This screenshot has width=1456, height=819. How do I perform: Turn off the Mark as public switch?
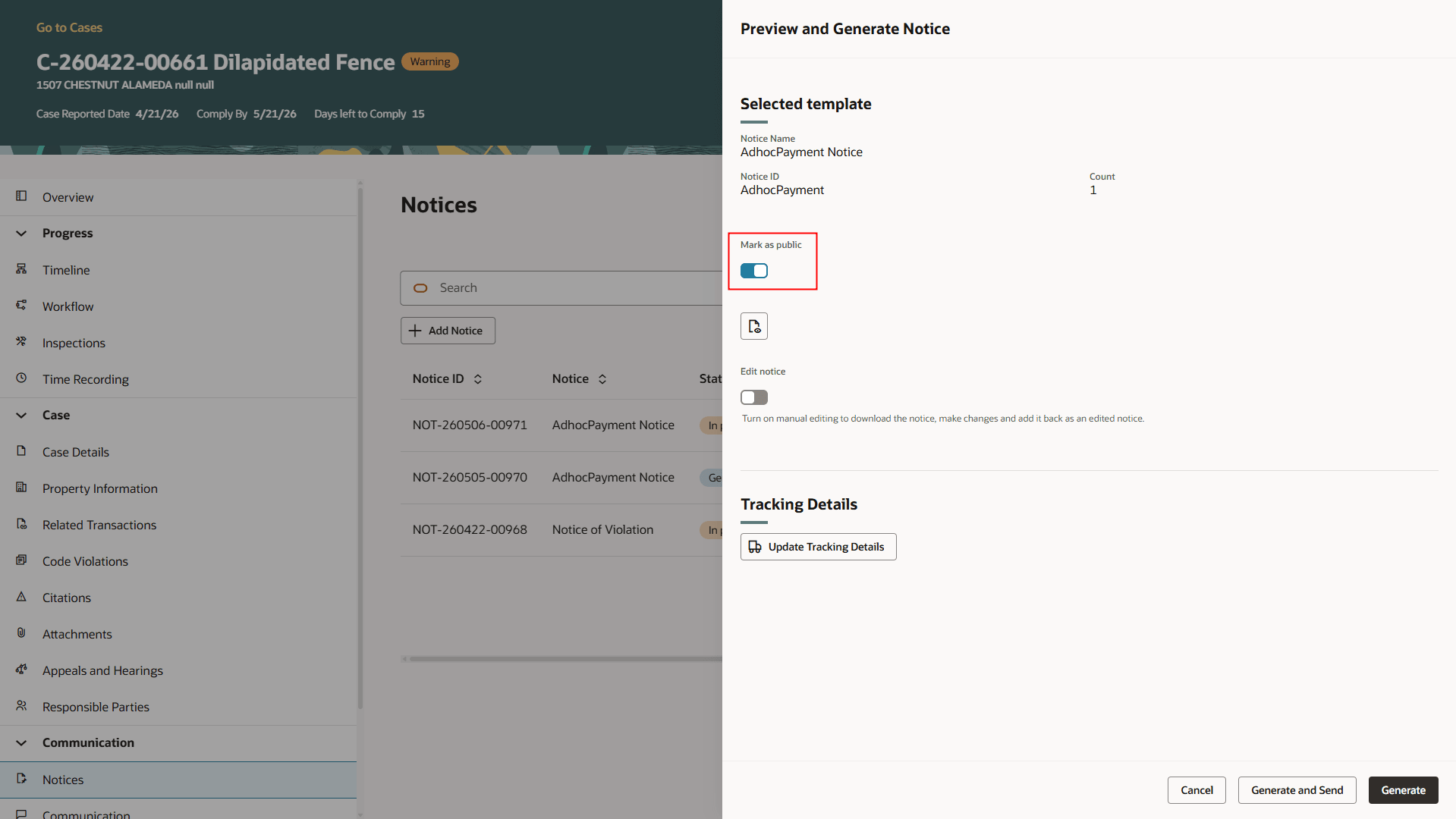[754, 271]
